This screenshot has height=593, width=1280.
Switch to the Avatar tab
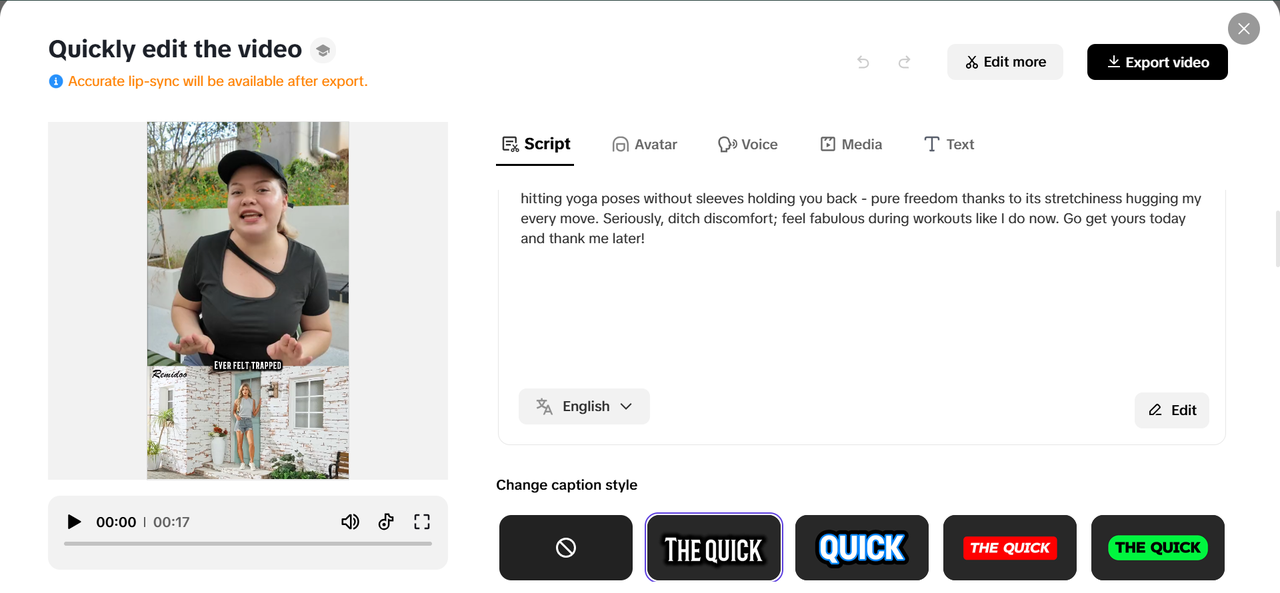click(645, 144)
